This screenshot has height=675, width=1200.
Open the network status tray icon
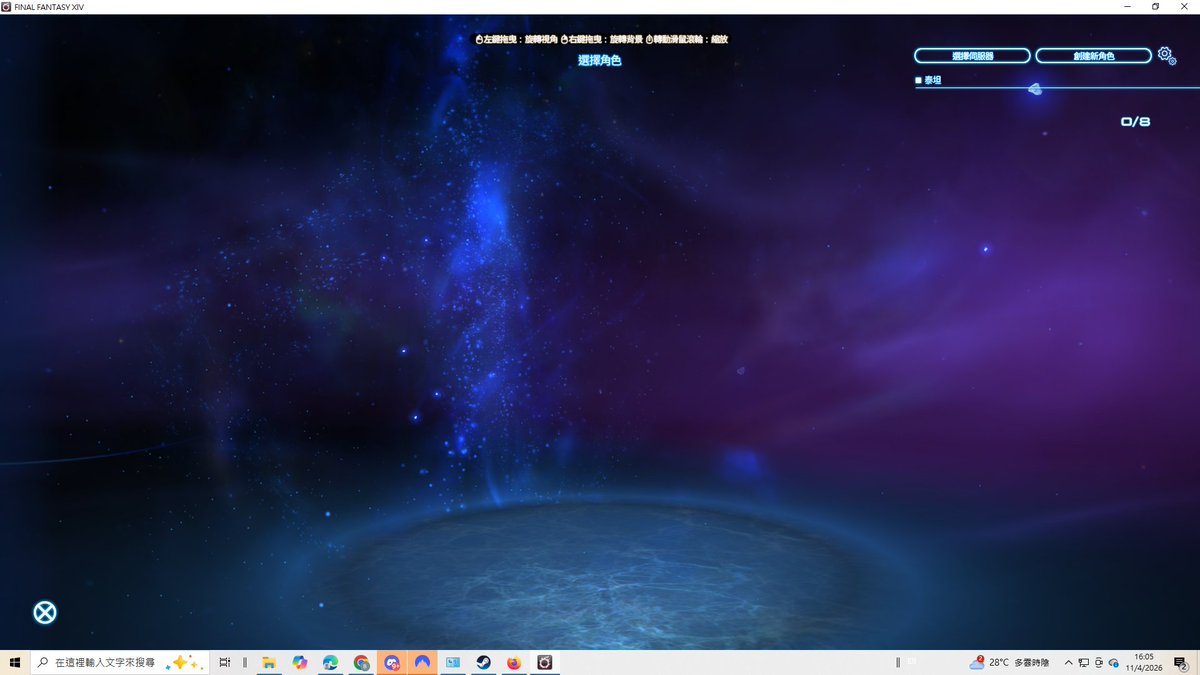[x=1083, y=662]
